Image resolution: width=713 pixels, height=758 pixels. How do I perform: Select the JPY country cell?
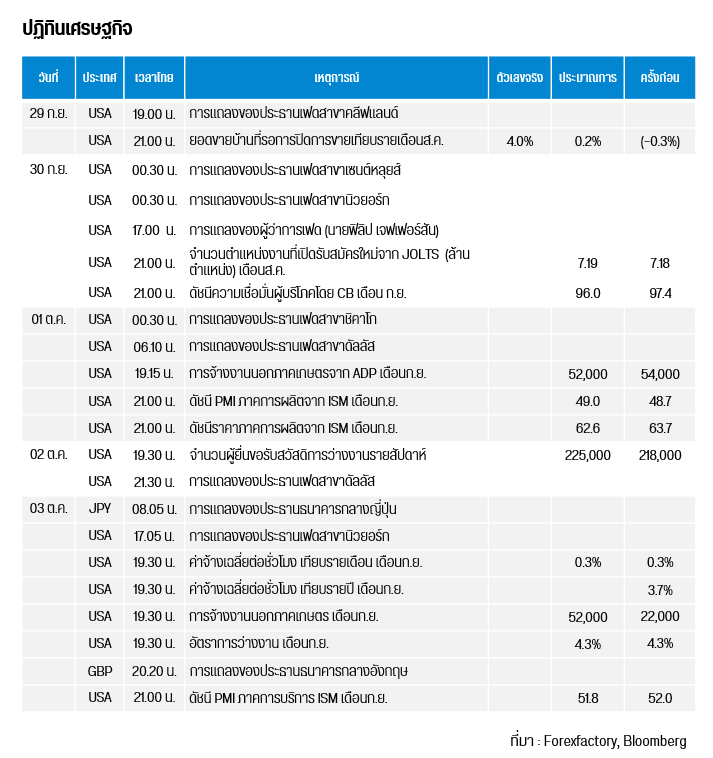(100, 509)
